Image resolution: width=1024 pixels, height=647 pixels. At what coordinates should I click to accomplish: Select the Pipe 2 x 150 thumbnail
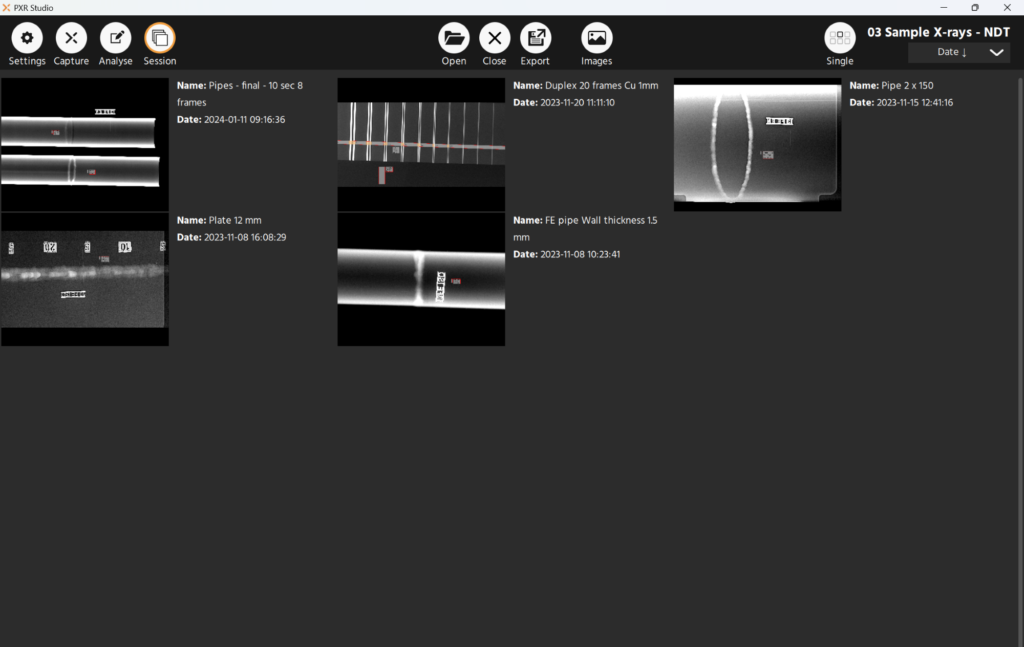coord(757,145)
